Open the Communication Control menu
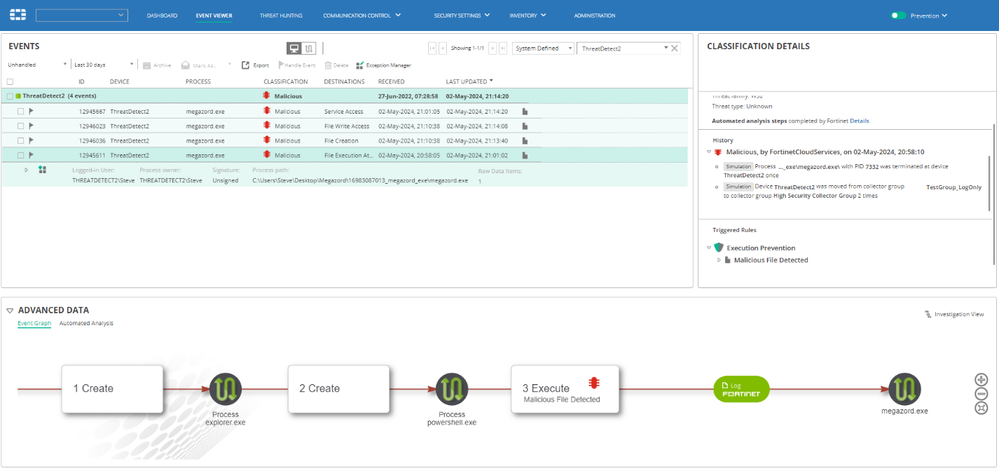The width and height of the screenshot is (999, 469). 362,15
